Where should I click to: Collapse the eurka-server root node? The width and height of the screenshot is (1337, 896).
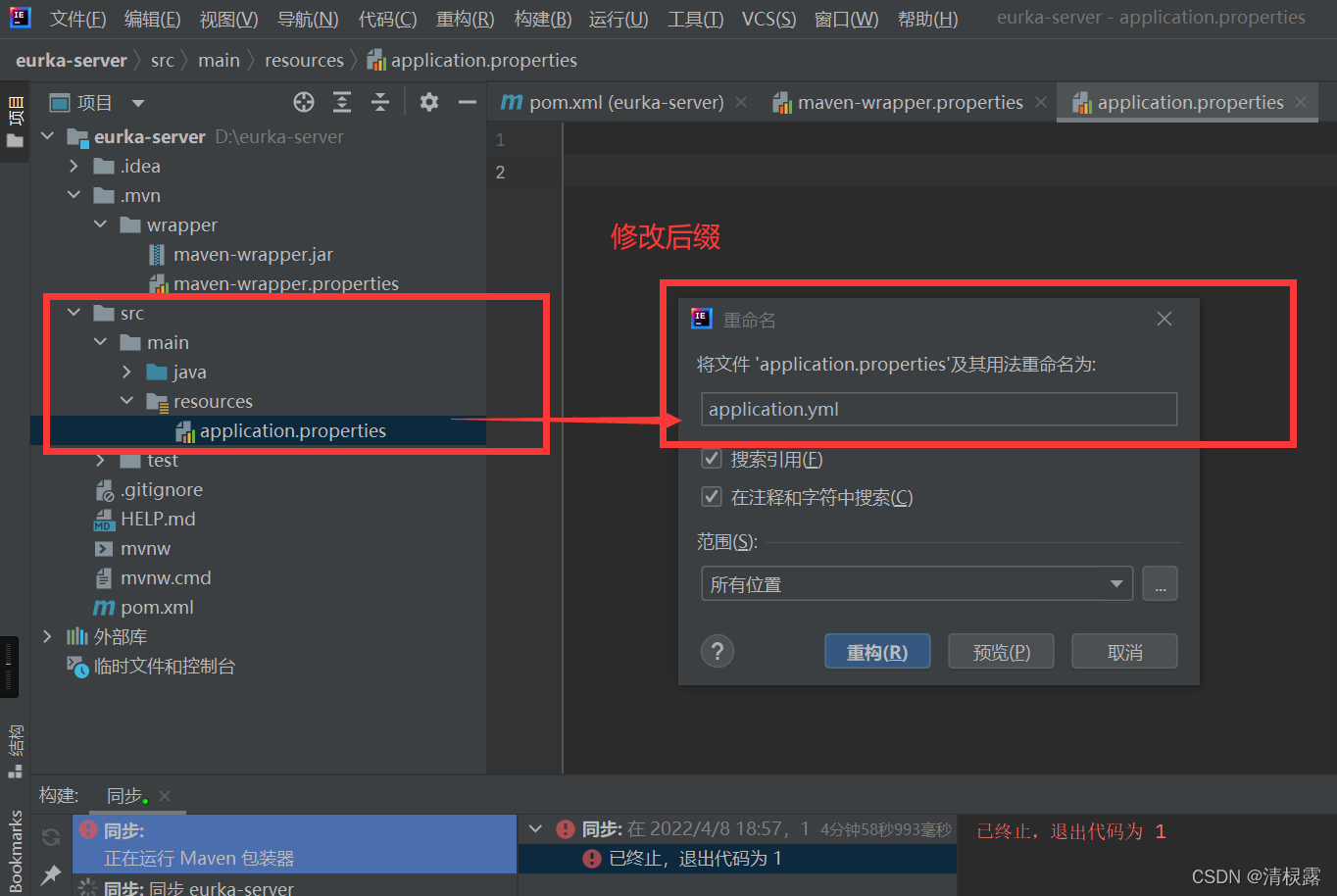(47, 136)
